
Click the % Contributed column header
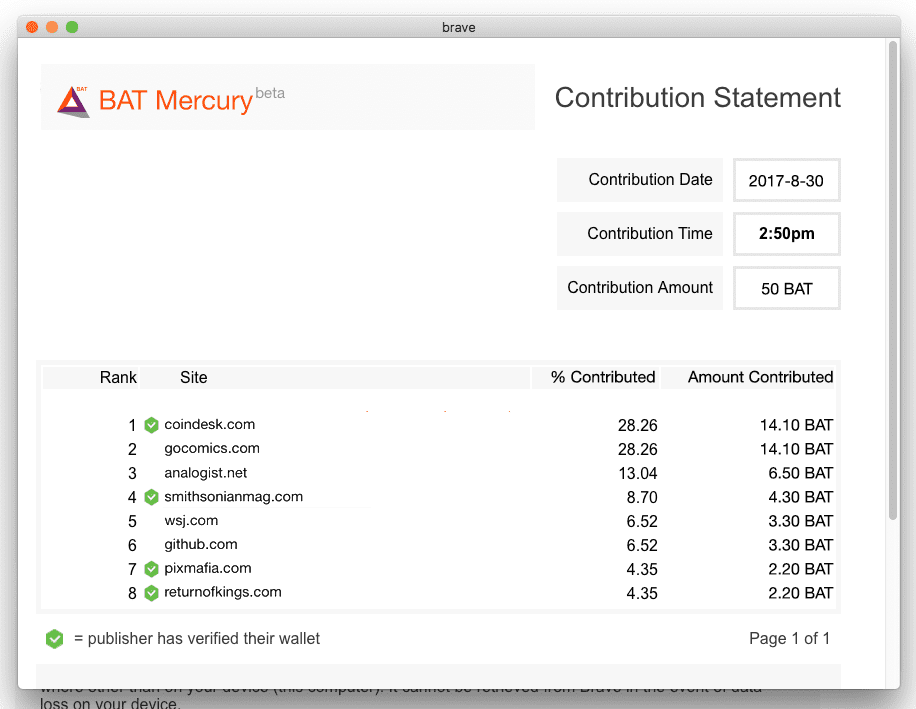pos(603,377)
